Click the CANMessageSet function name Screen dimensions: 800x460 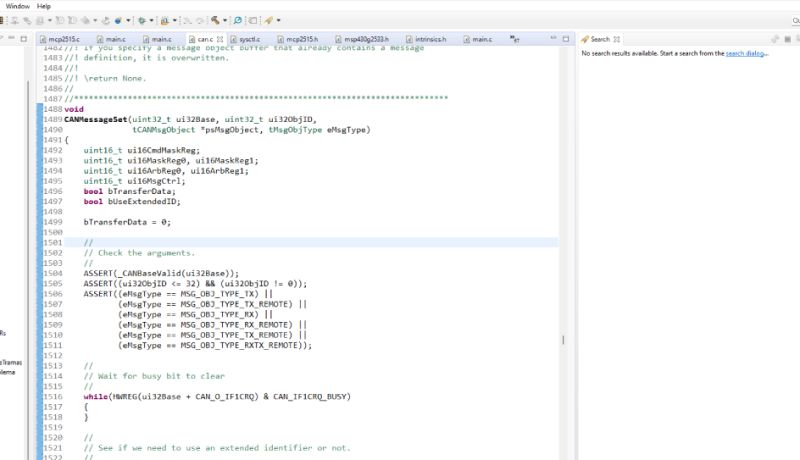pos(95,119)
